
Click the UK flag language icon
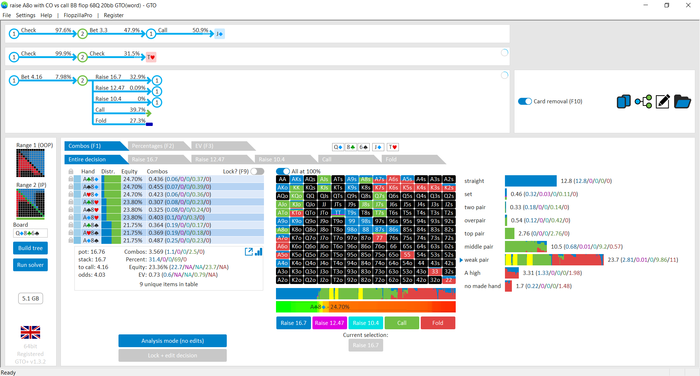[x=30, y=332]
